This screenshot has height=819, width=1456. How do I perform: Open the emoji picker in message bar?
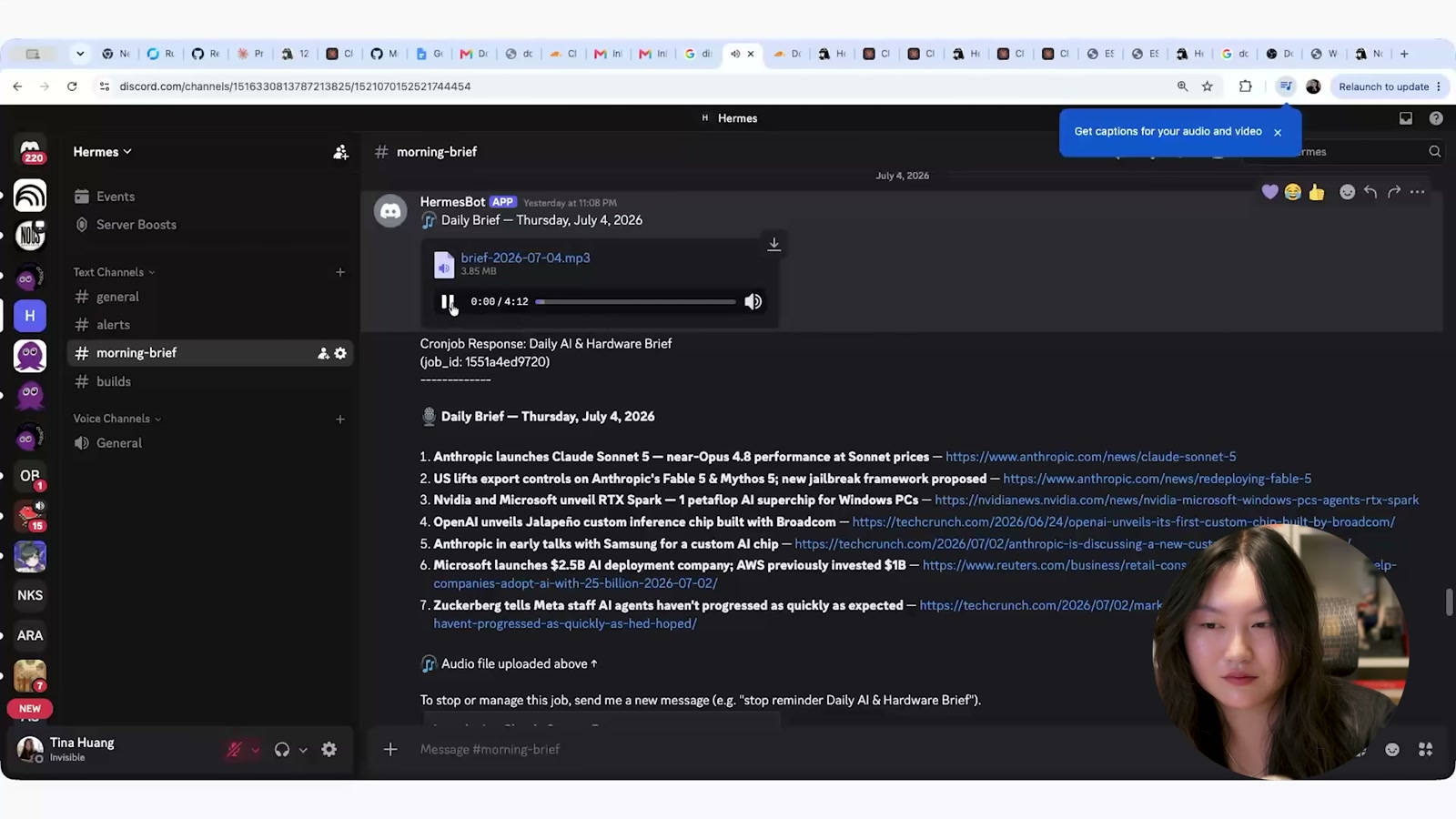pos(1392,749)
